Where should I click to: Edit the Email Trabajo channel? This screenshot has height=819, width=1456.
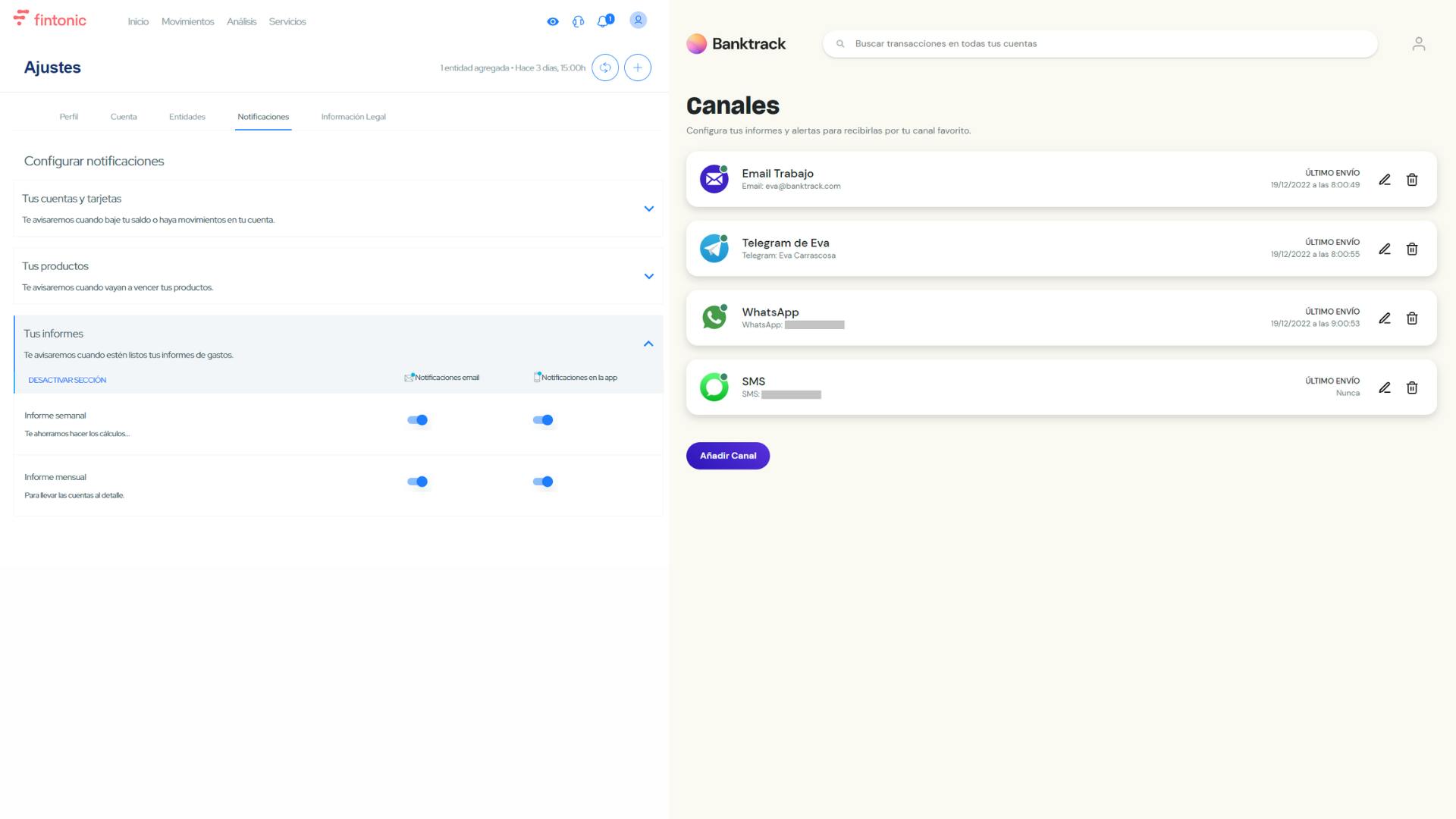[1385, 180]
